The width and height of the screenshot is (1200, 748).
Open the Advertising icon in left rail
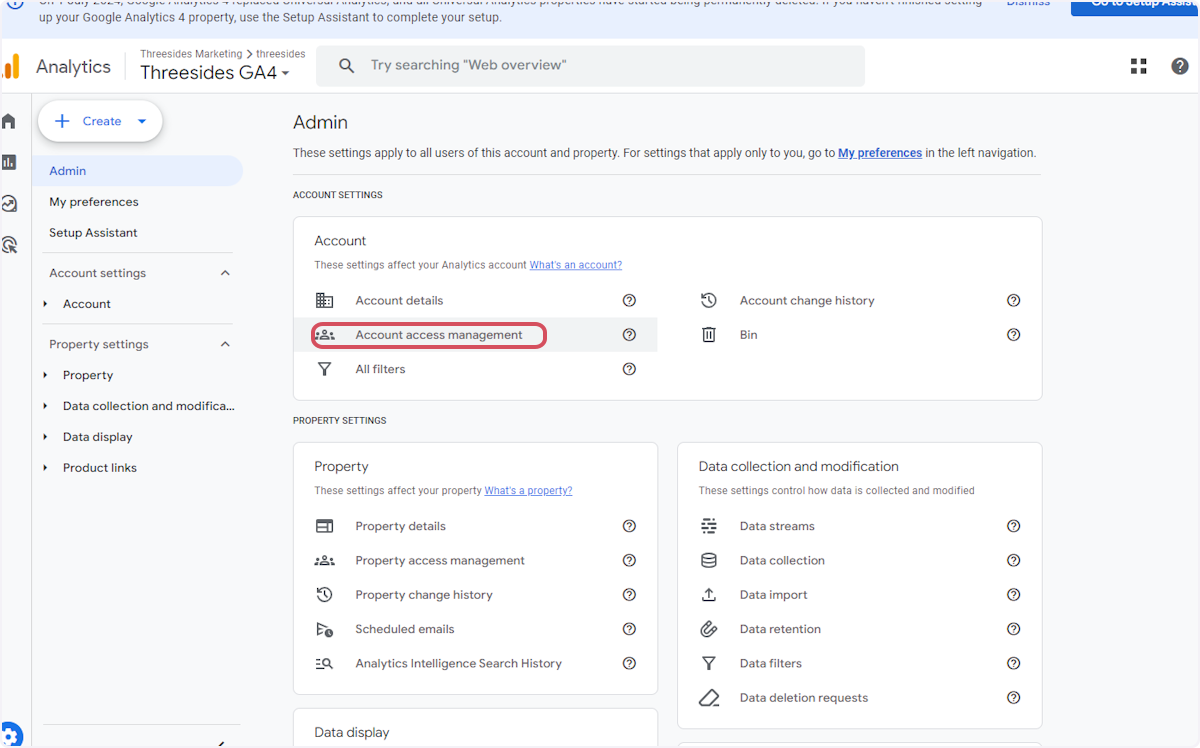[x=9, y=245]
